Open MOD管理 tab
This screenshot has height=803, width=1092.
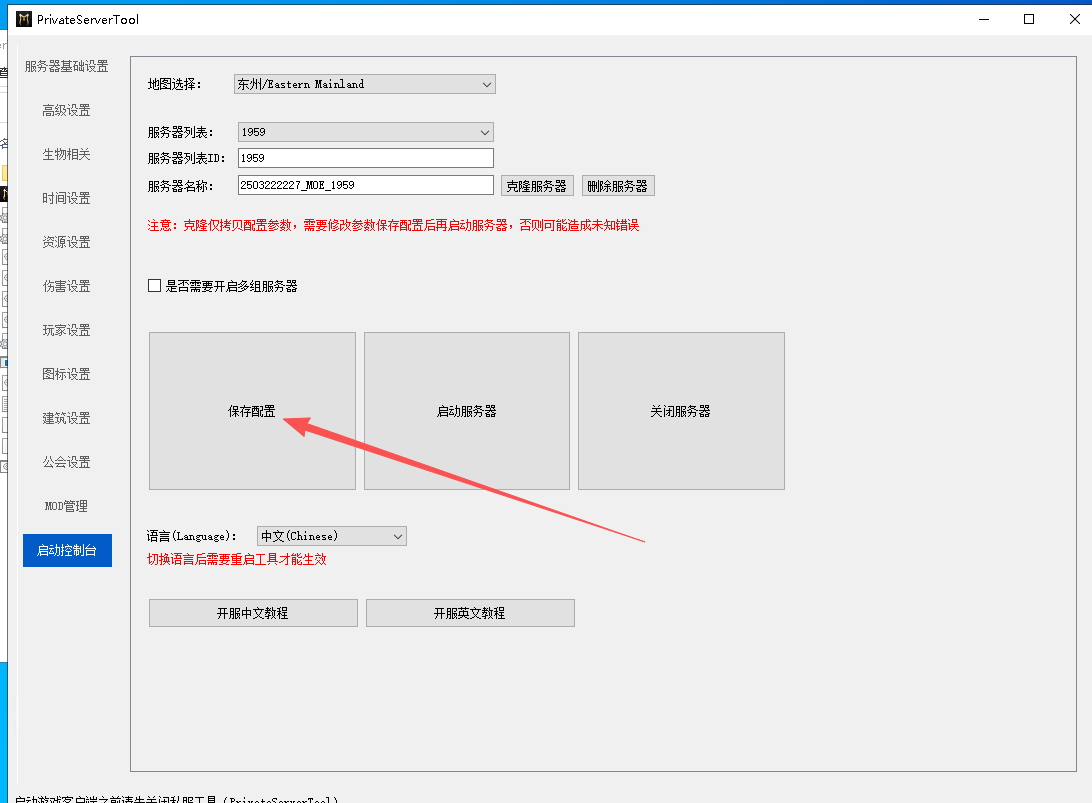coord(67,507)
